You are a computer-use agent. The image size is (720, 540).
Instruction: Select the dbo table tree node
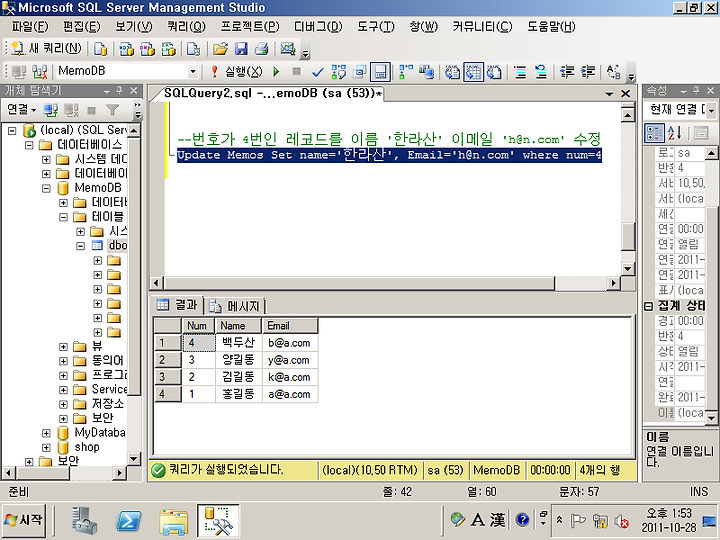[x=118, y=246]
